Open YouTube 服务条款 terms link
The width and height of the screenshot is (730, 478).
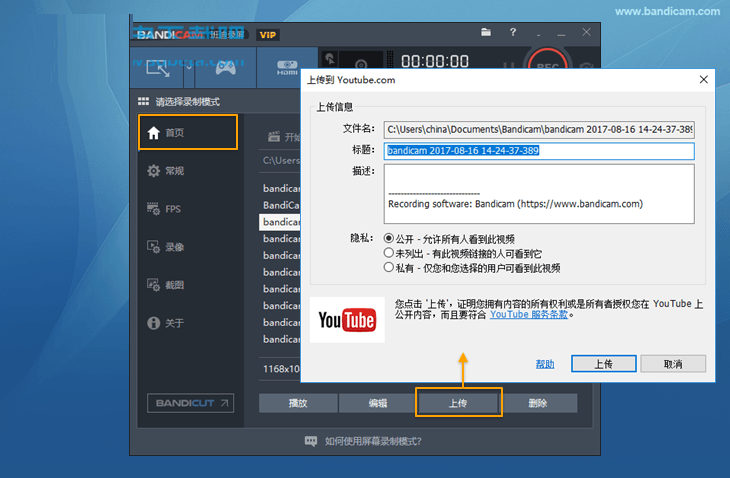click(x=529, y=315)
